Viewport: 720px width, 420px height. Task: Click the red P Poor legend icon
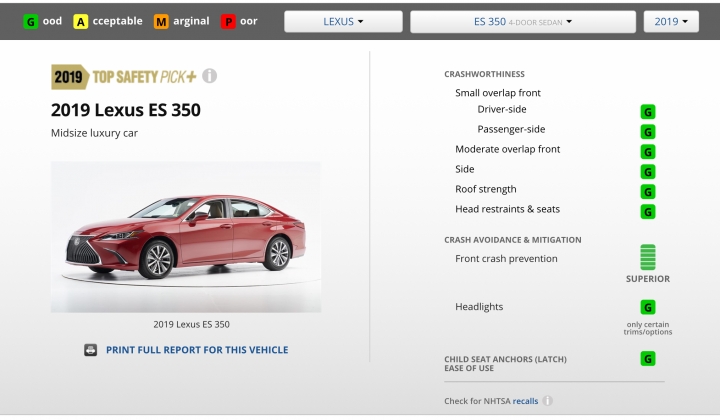pyautogui.click(x=228, y=22)
